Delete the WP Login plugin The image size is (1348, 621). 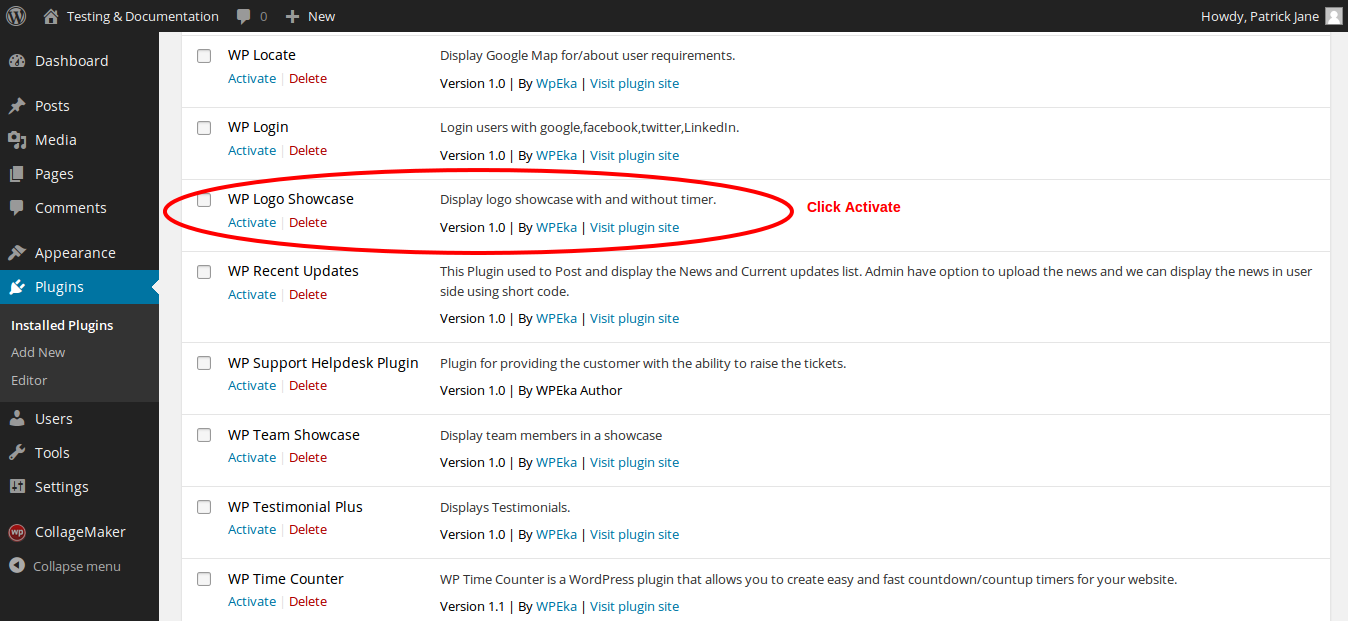308,151
